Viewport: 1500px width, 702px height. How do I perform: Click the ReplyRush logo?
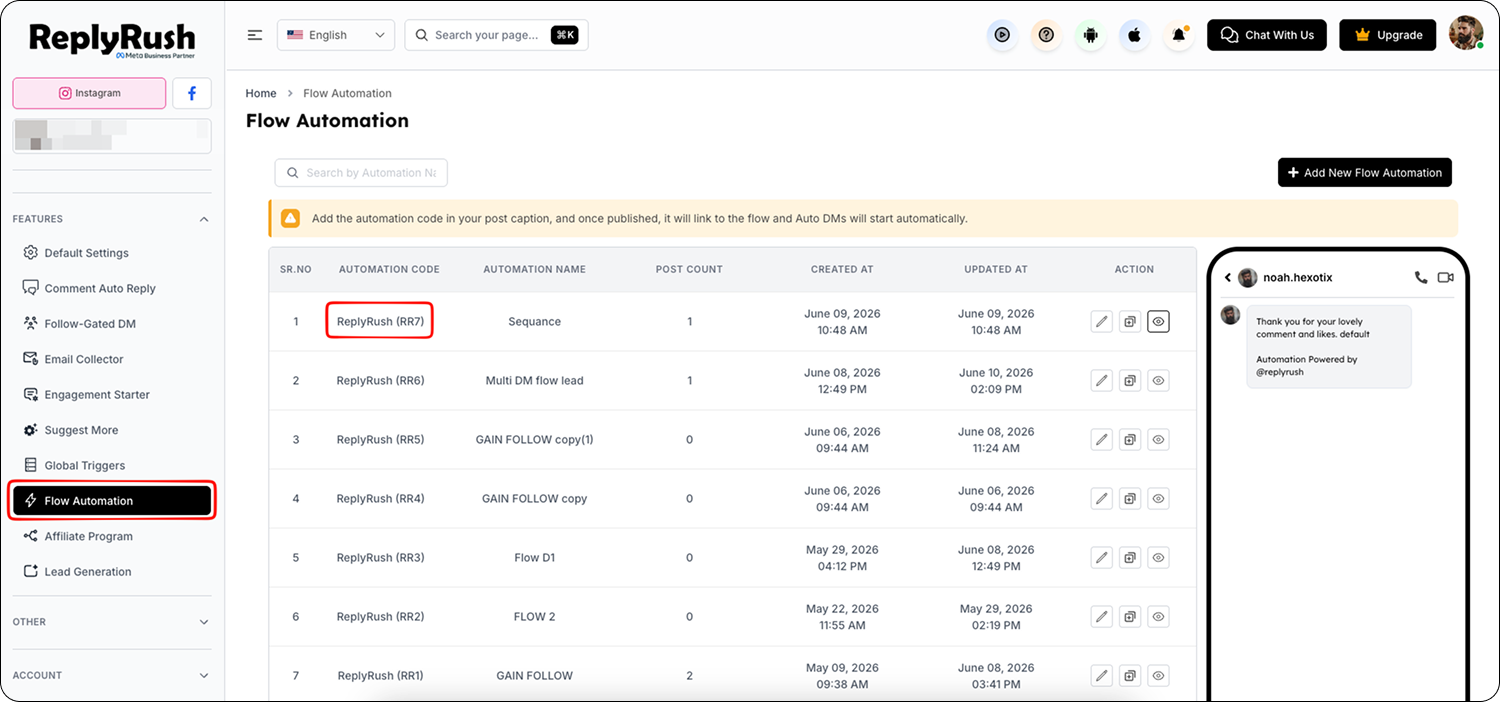[112, 40]
